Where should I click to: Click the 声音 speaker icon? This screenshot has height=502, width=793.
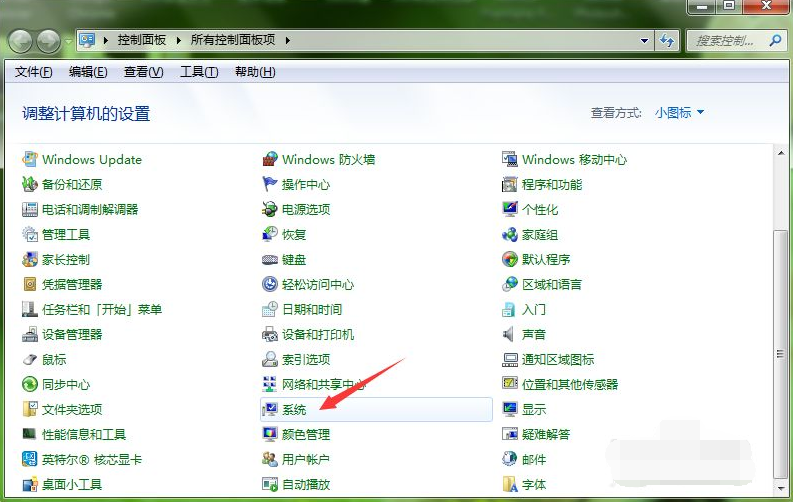[510, 334]
